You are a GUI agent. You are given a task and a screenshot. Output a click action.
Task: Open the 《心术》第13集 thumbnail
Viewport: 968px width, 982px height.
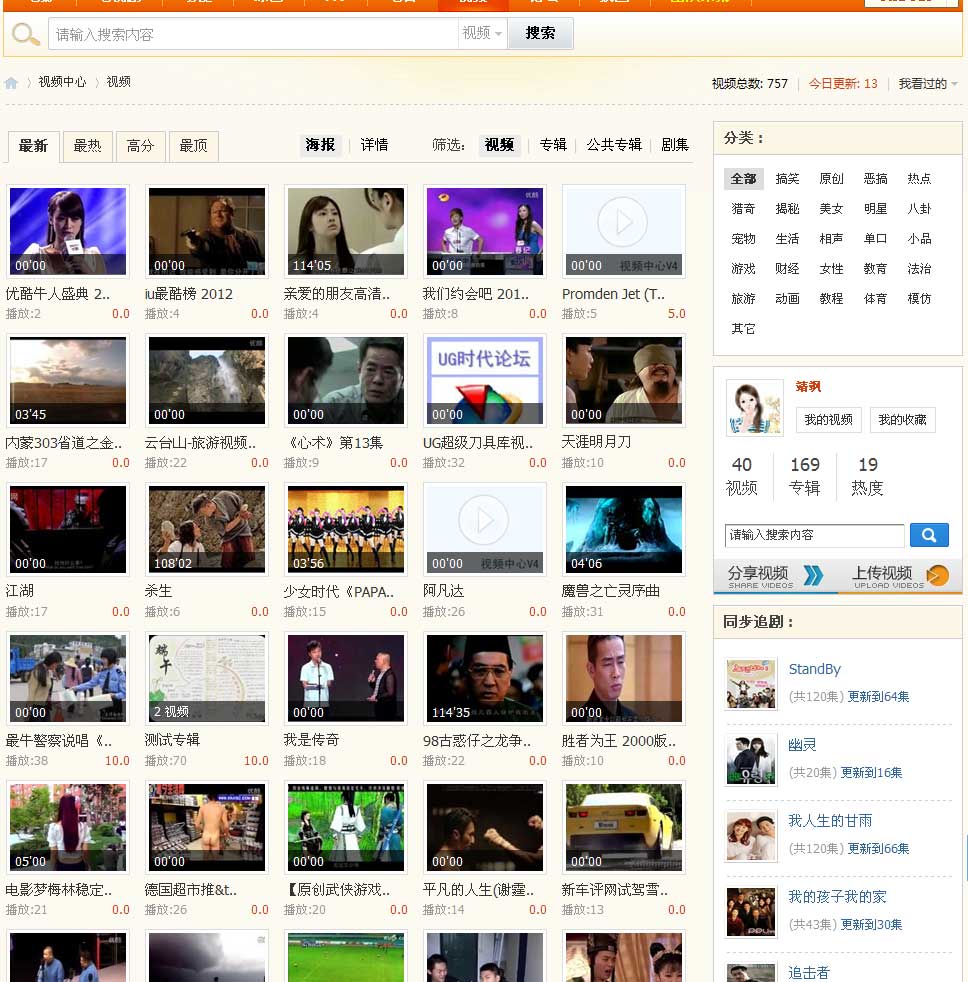click(x=346, y=380)
